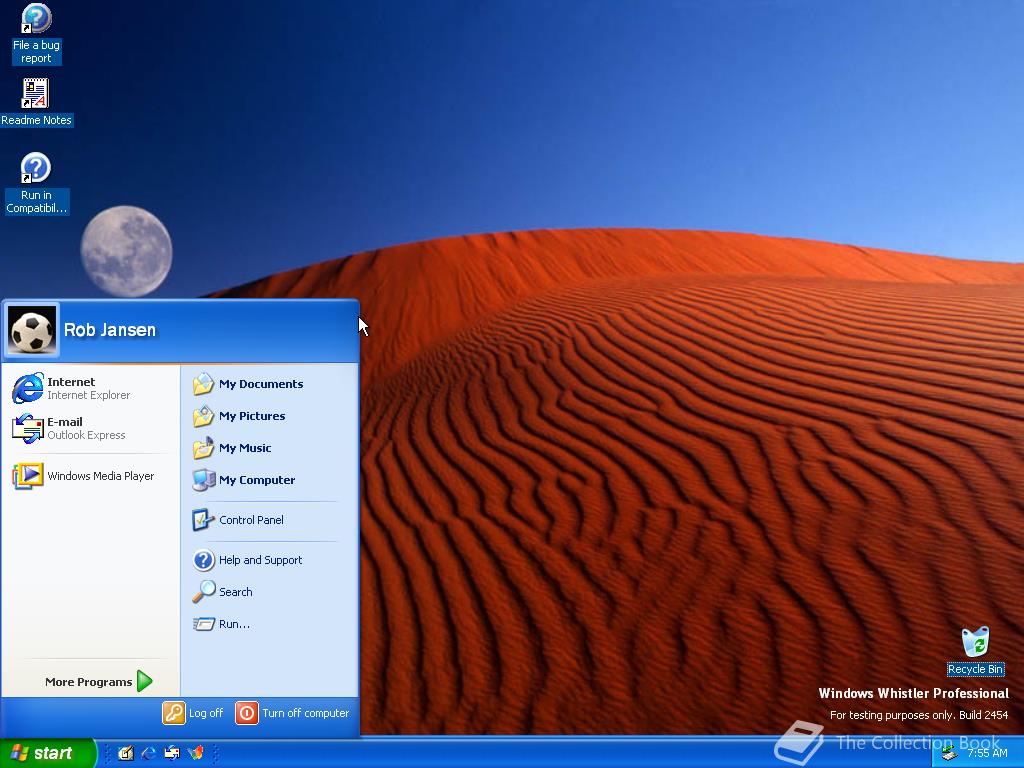
Task: Open the Readme Notes desktop icon
Action: [x=36, y=103]
